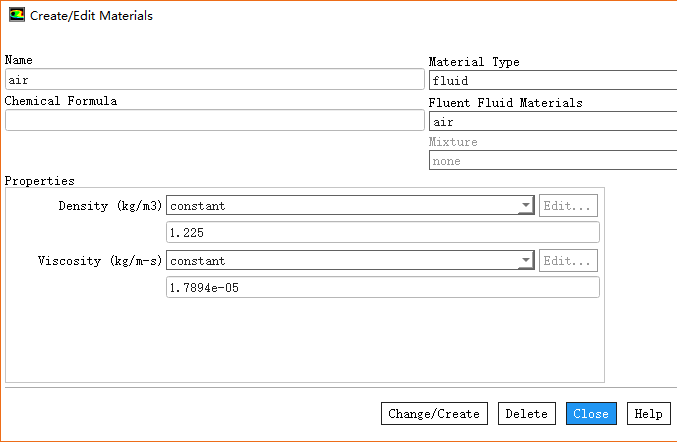Click the empty Chemical Formula field
Screen dimensions: 677x442
pyautogui.click(x=214, y=120)
